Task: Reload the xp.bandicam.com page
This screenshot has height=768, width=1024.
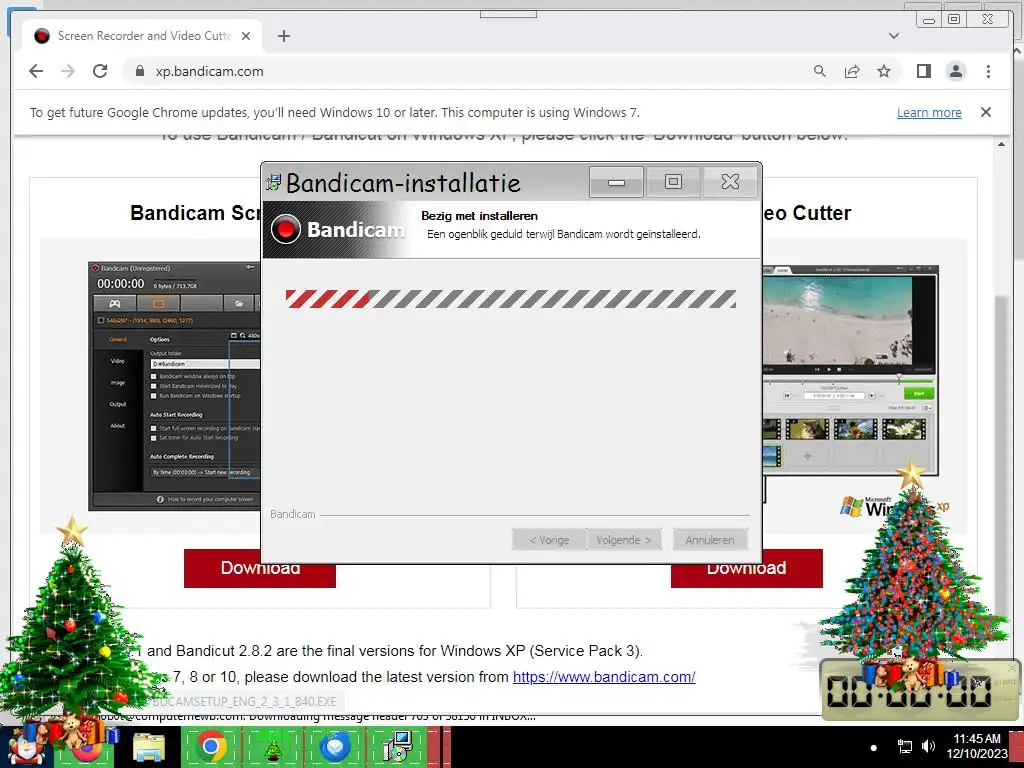Action: (100, 71)
